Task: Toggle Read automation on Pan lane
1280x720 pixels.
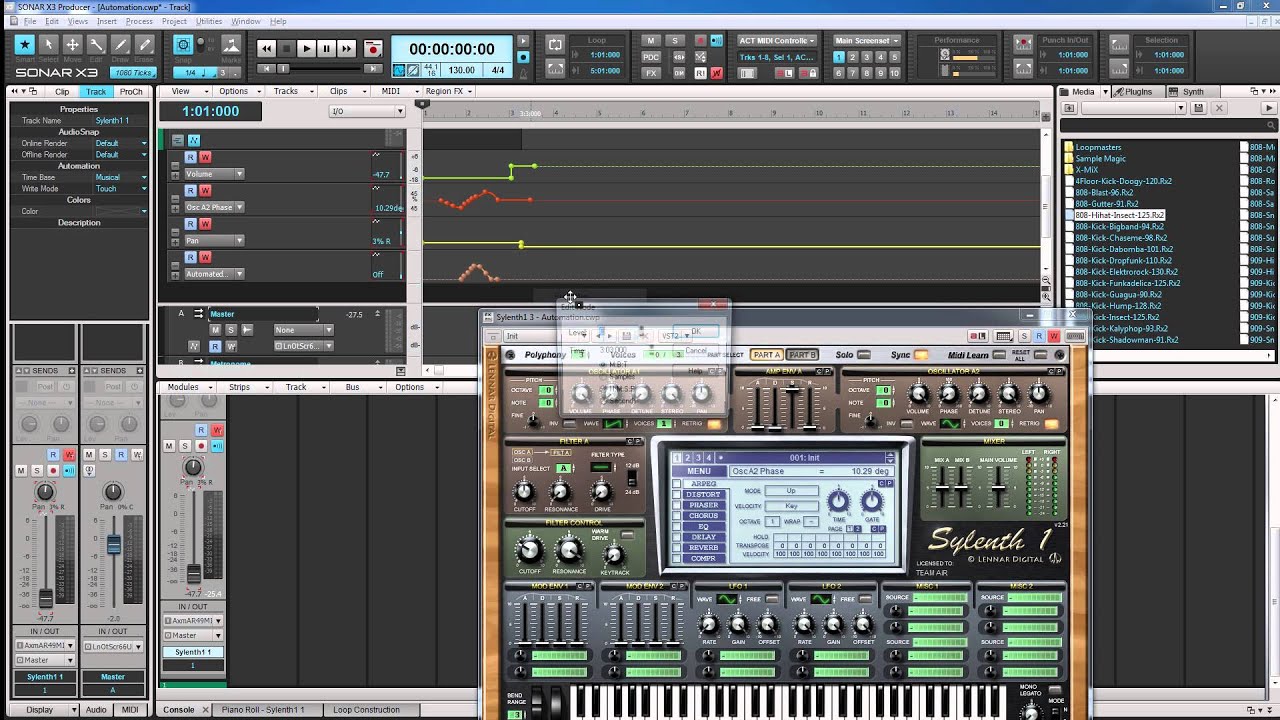Action: (x=190, y=224)
